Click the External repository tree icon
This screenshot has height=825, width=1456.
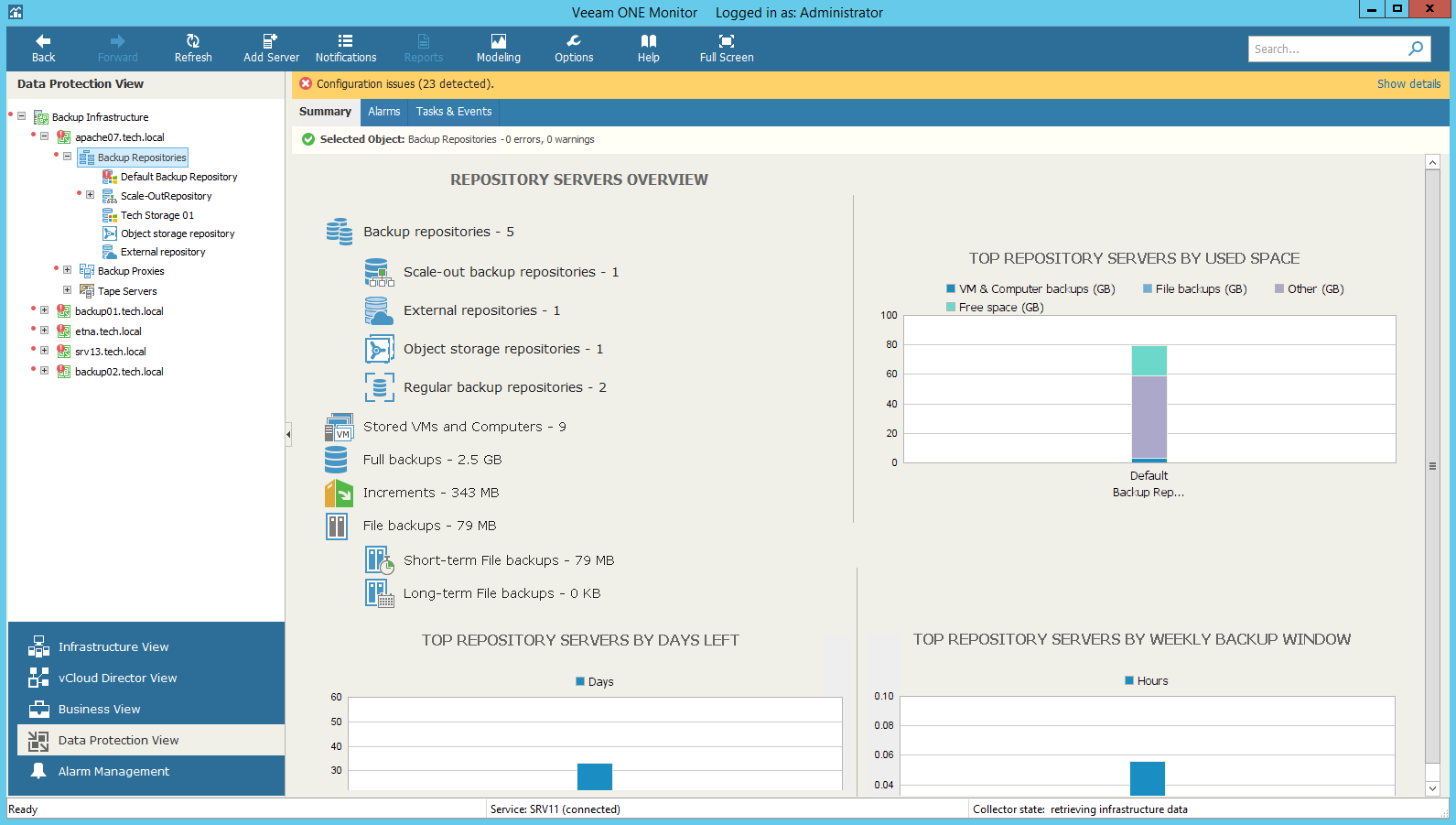[110, 252]
